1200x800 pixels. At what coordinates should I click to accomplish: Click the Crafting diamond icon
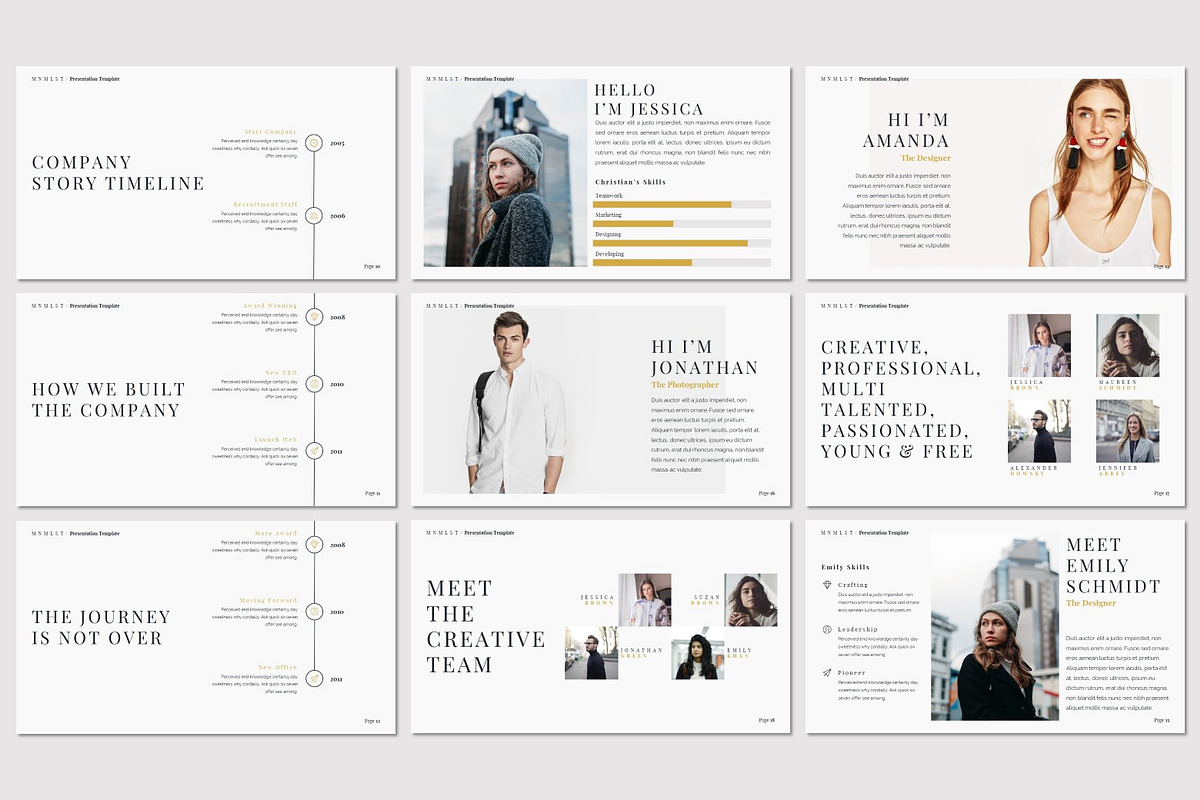click(827, 585)
